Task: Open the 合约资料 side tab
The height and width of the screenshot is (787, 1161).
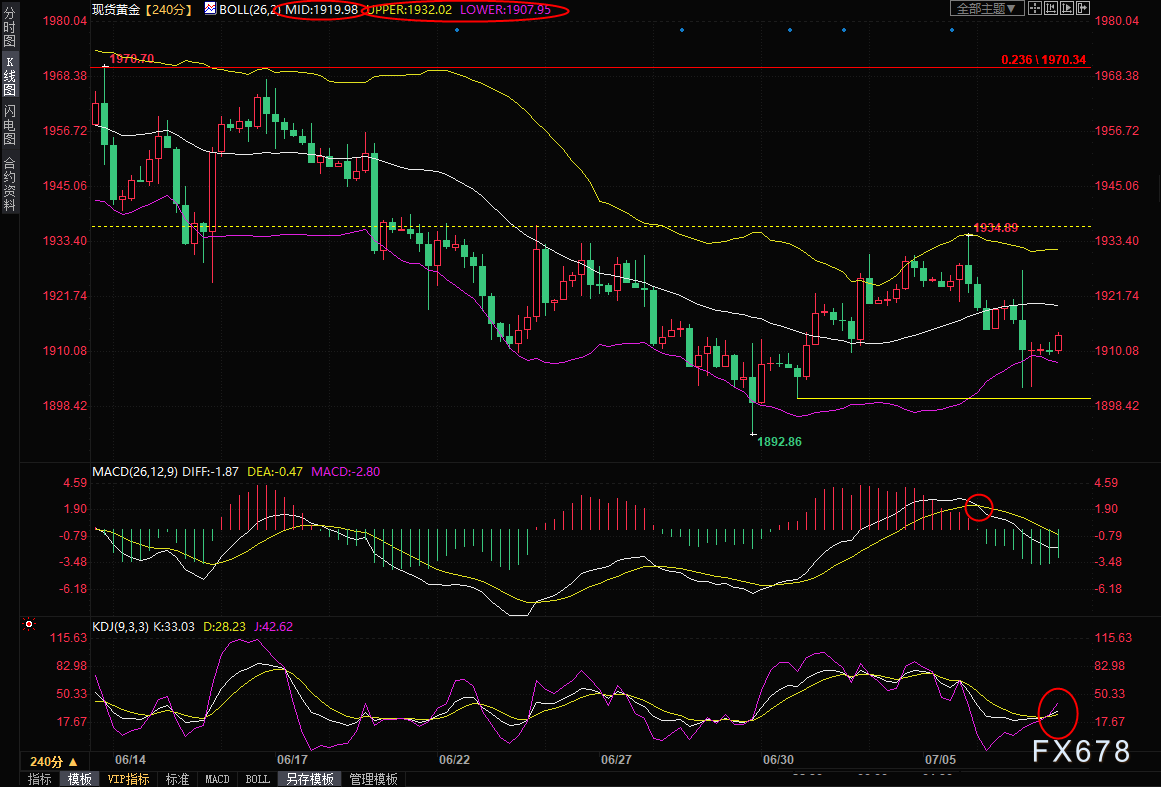Action: click(x=9, y=184)
